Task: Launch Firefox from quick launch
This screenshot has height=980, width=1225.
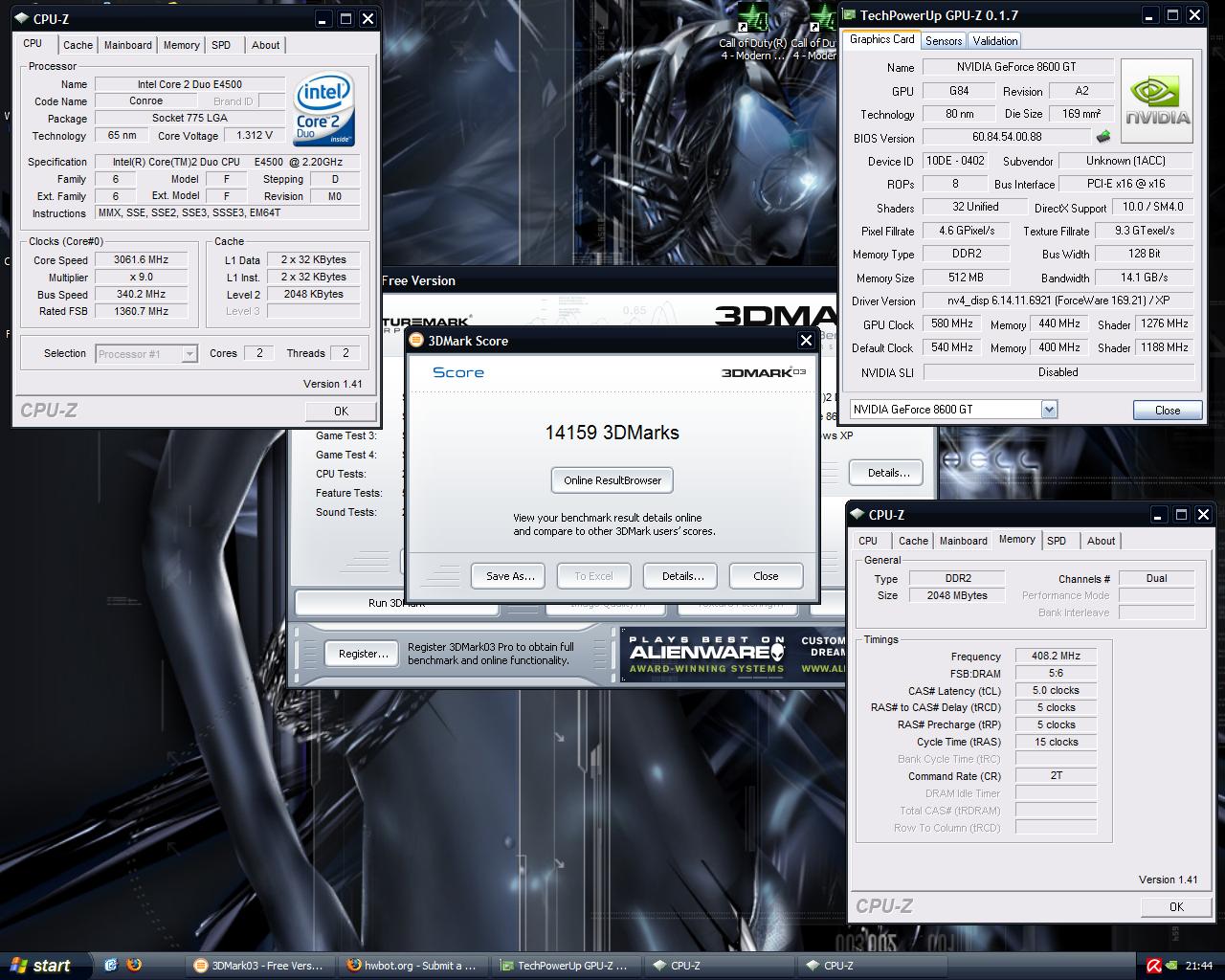Action: point(133,965)
